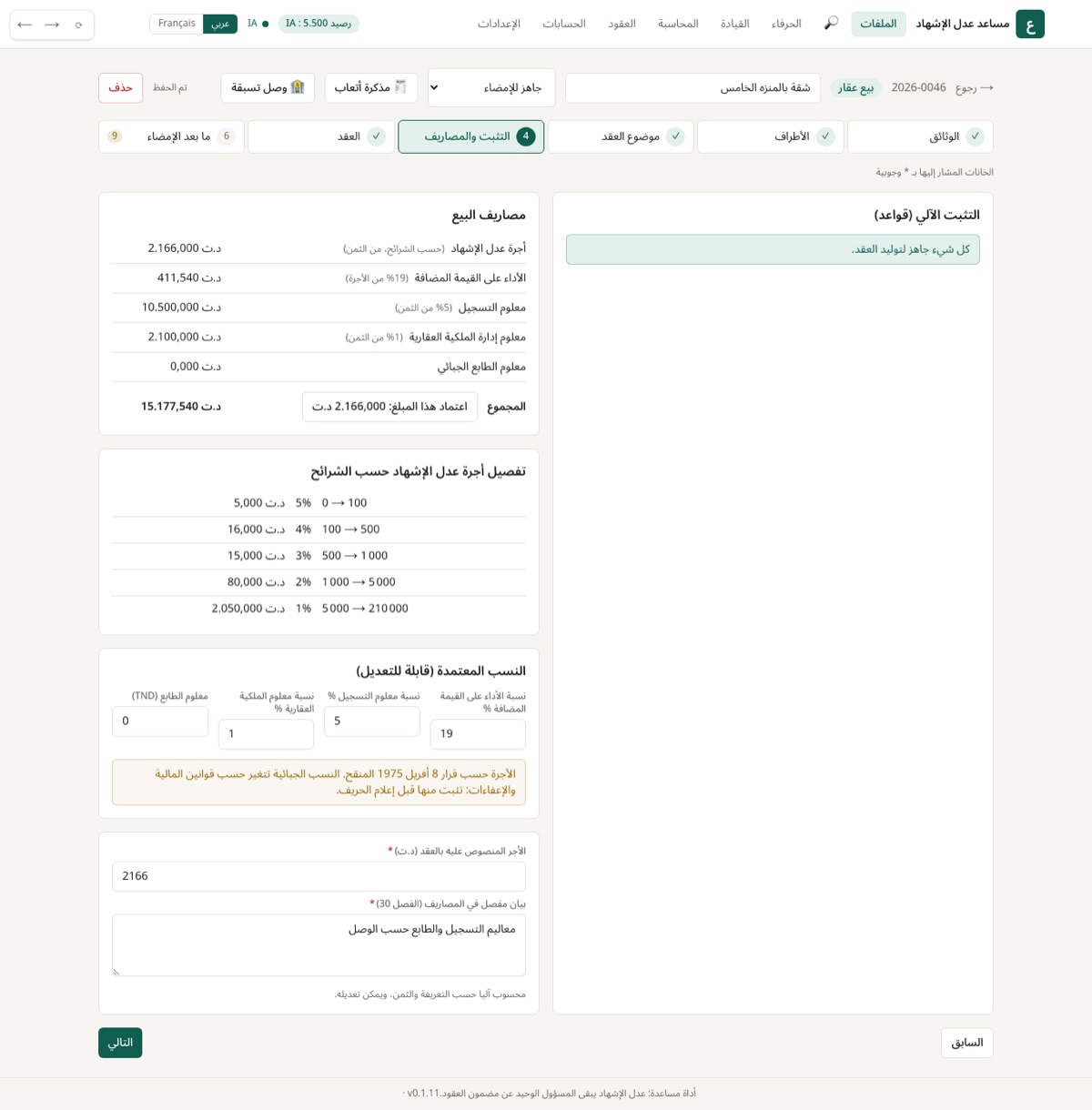Screen dimensions: 1092x1110
Task: Click the checkmark icon on الأطراف tab
Action: (825, 136)
